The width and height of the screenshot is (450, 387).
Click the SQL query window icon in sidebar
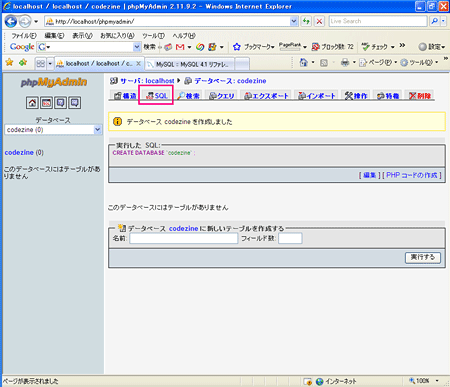coord(46,103)
